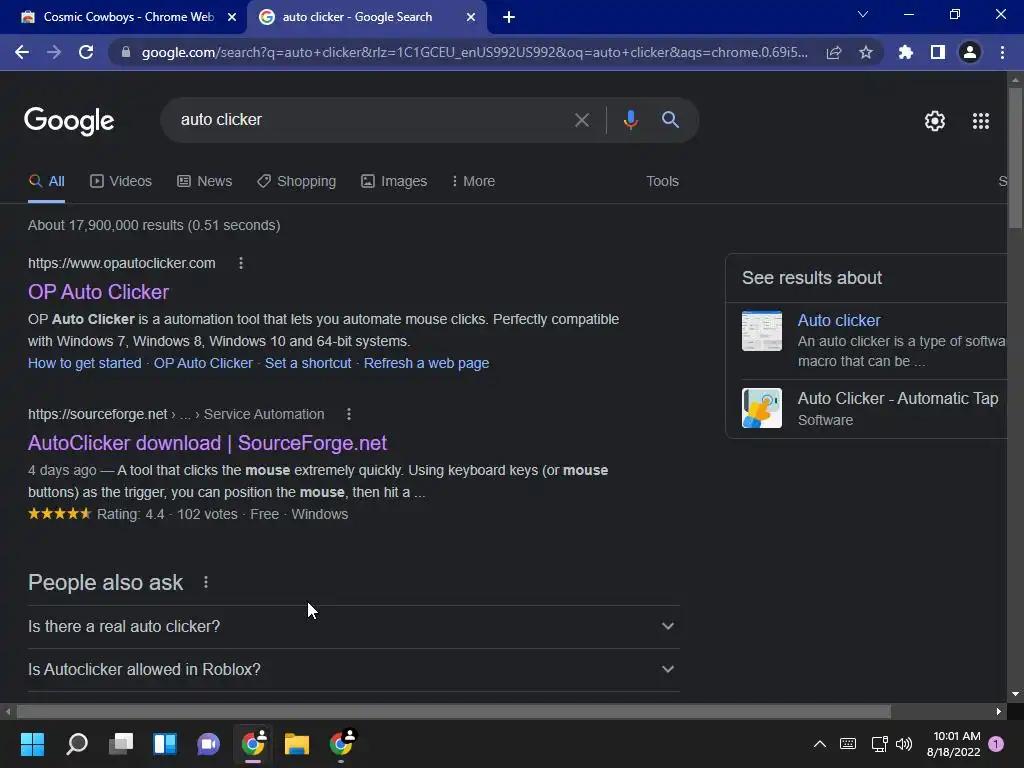The height and width of the screenshot is (768, 1024).
Task: Go back to the previous page
Action: coord(22,52)
